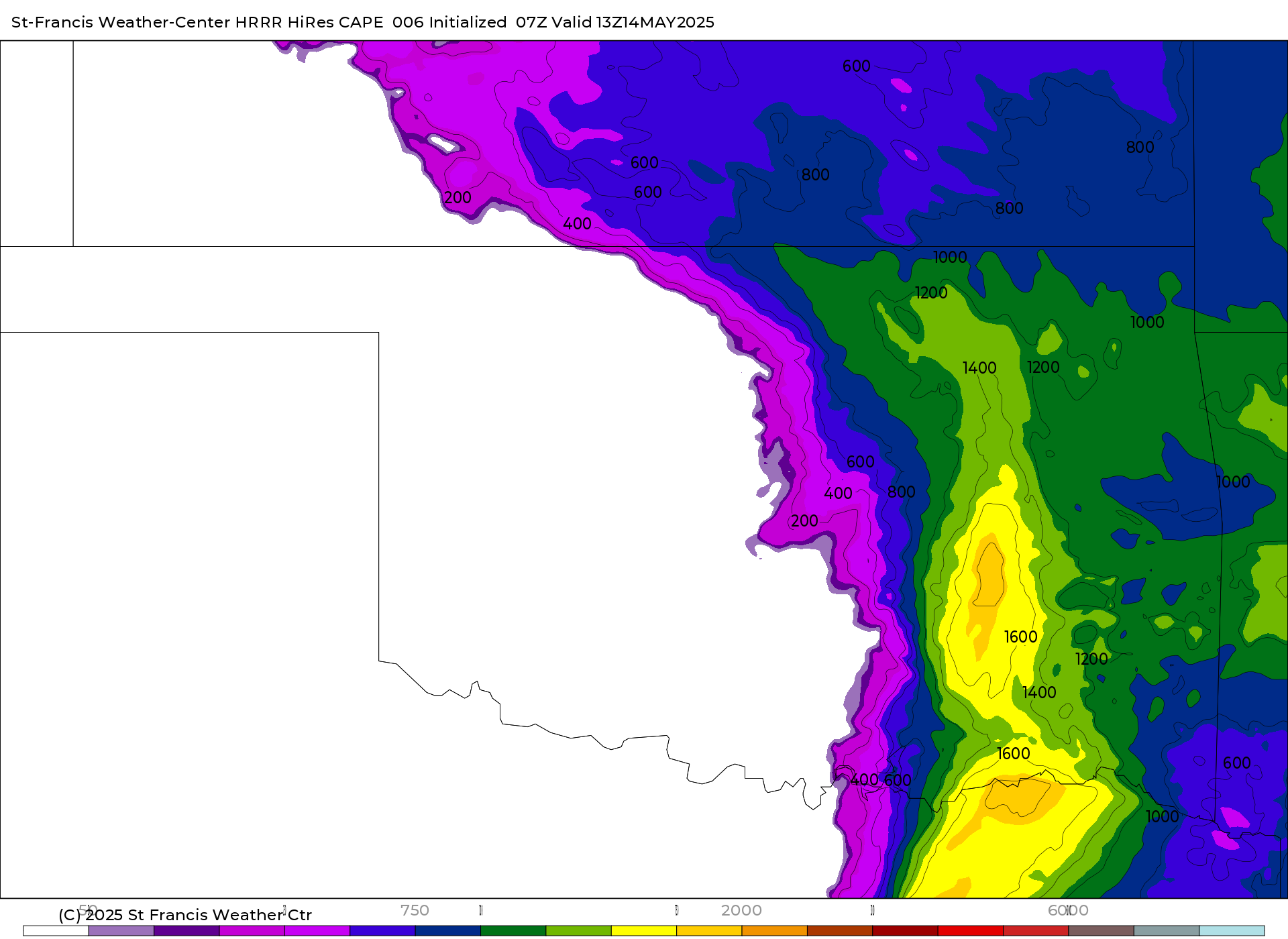Click the '600' label in bottom-right purple area
Screen dimensions: 1288x939
point(1236,763)
